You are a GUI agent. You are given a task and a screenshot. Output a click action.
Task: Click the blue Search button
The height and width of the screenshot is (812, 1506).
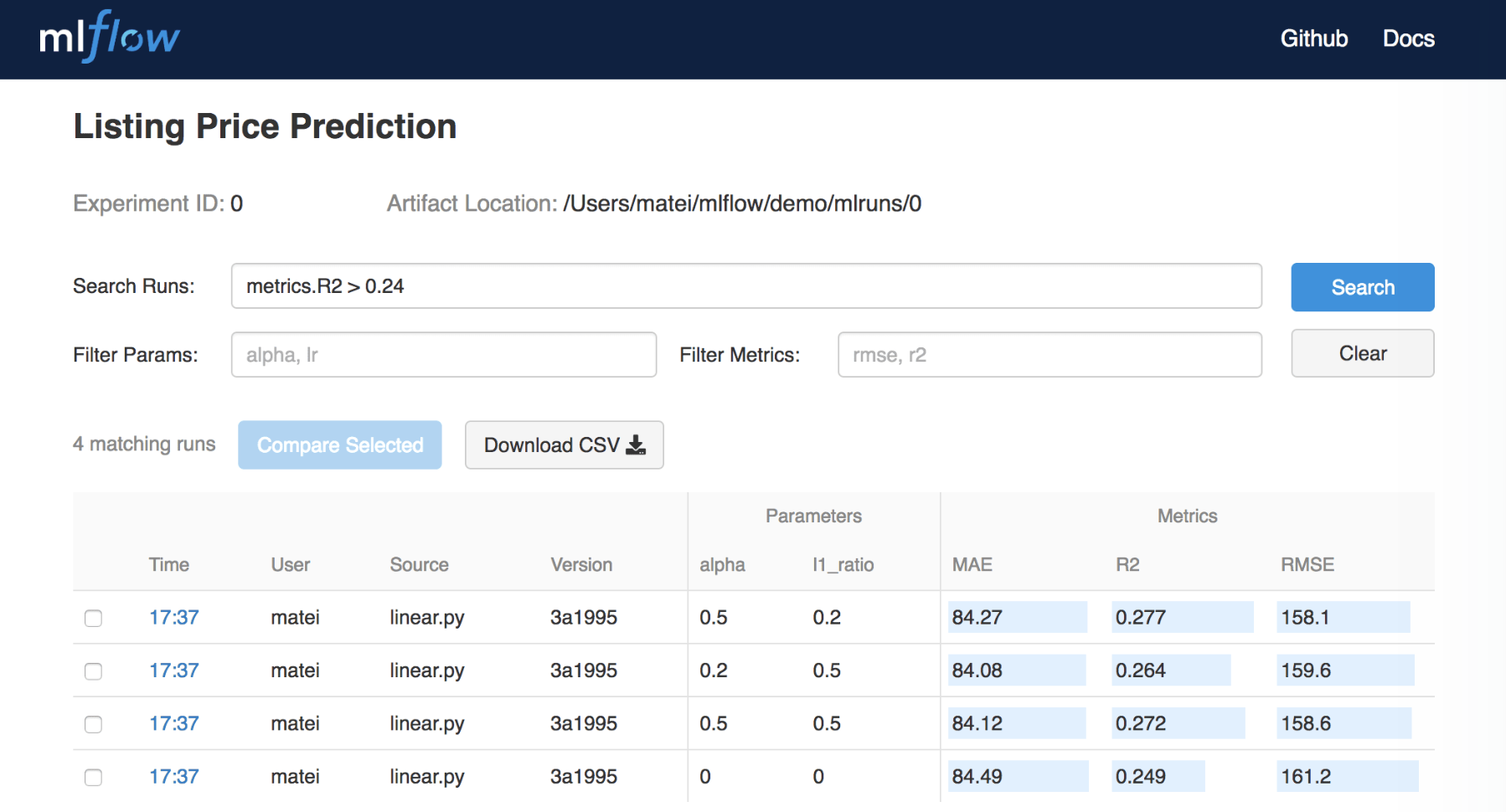click(x=1363, y=287)
